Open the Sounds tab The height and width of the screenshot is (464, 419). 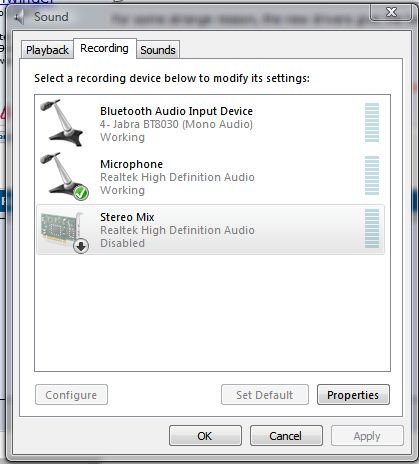click(x=158, y=50)
